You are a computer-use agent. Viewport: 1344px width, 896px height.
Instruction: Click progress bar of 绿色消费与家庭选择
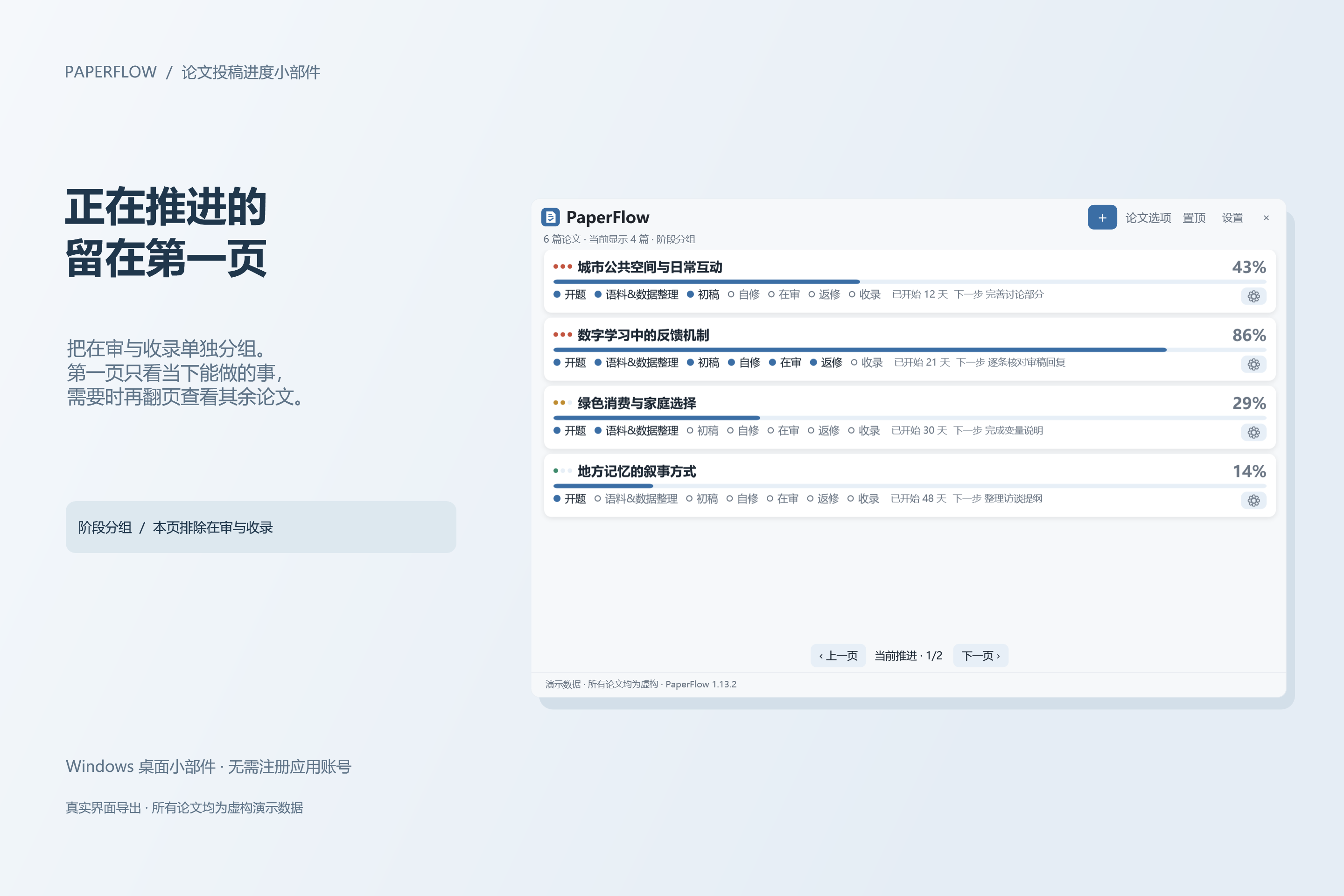coord(910,418)
